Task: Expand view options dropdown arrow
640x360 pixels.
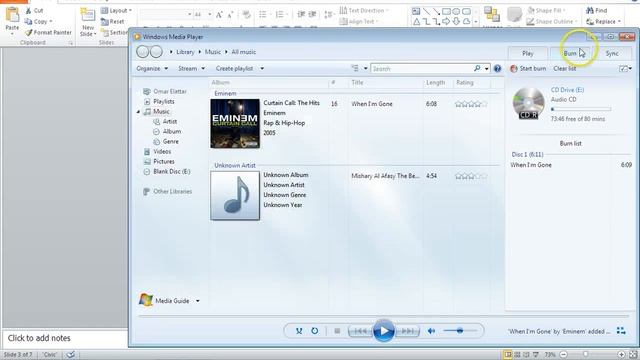Action: 365,69
